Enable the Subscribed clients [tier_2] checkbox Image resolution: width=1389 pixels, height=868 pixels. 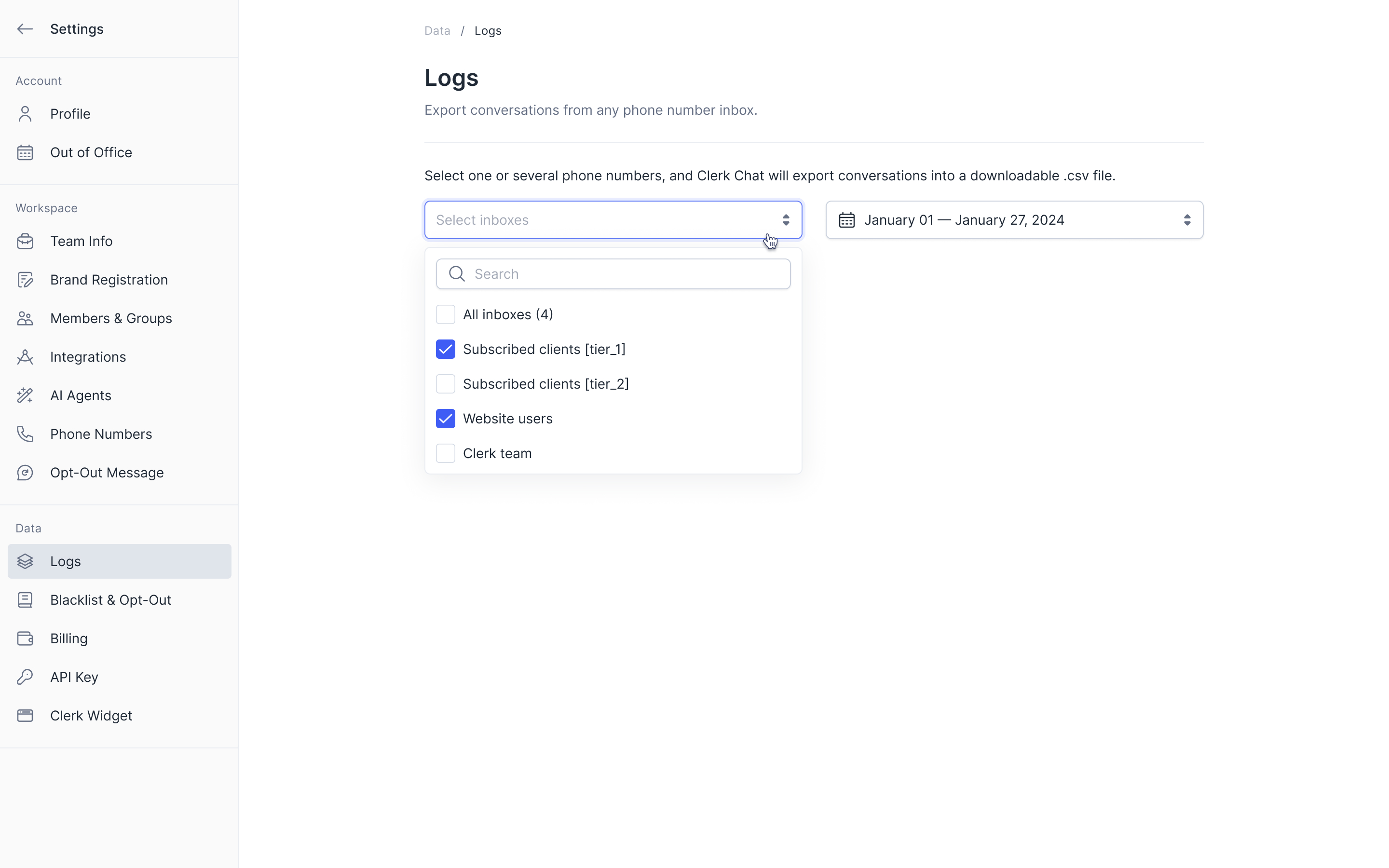pyautogui.click(x=445, y=383)
